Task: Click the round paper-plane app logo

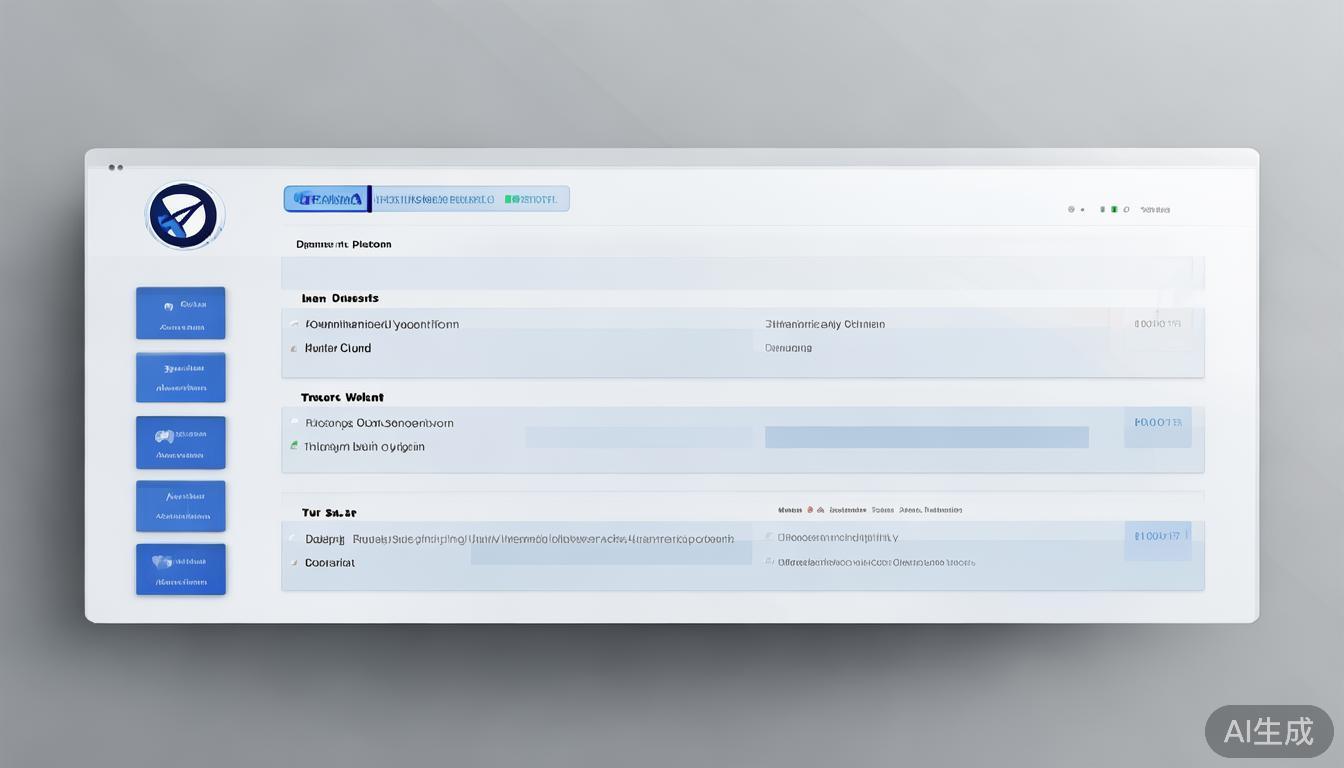Action: pos(185,215)
